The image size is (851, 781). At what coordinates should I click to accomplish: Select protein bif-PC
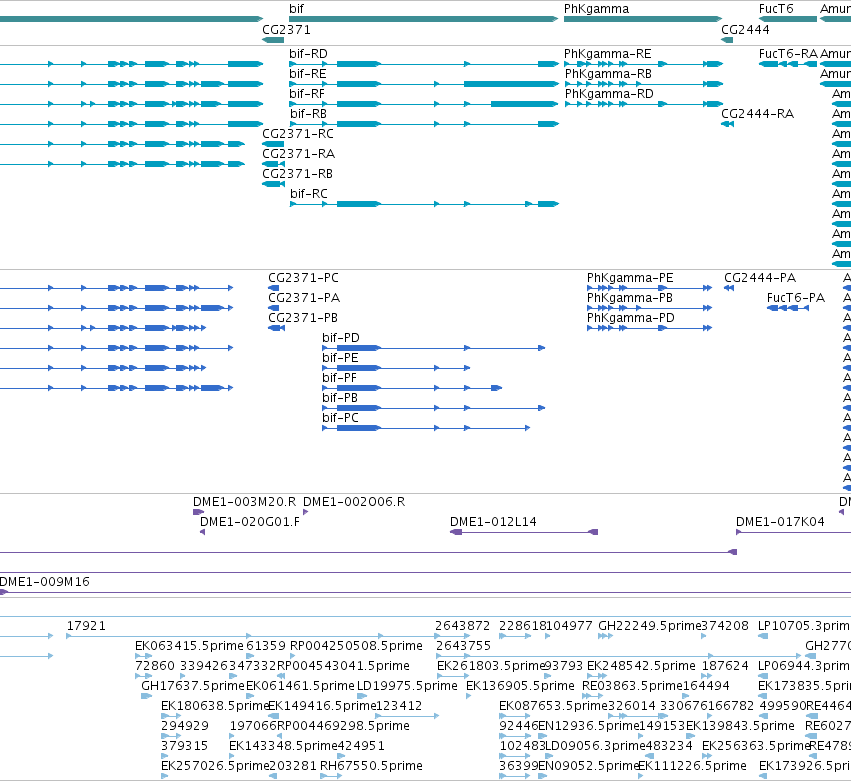pyautogui.click(x=426, y=428)
